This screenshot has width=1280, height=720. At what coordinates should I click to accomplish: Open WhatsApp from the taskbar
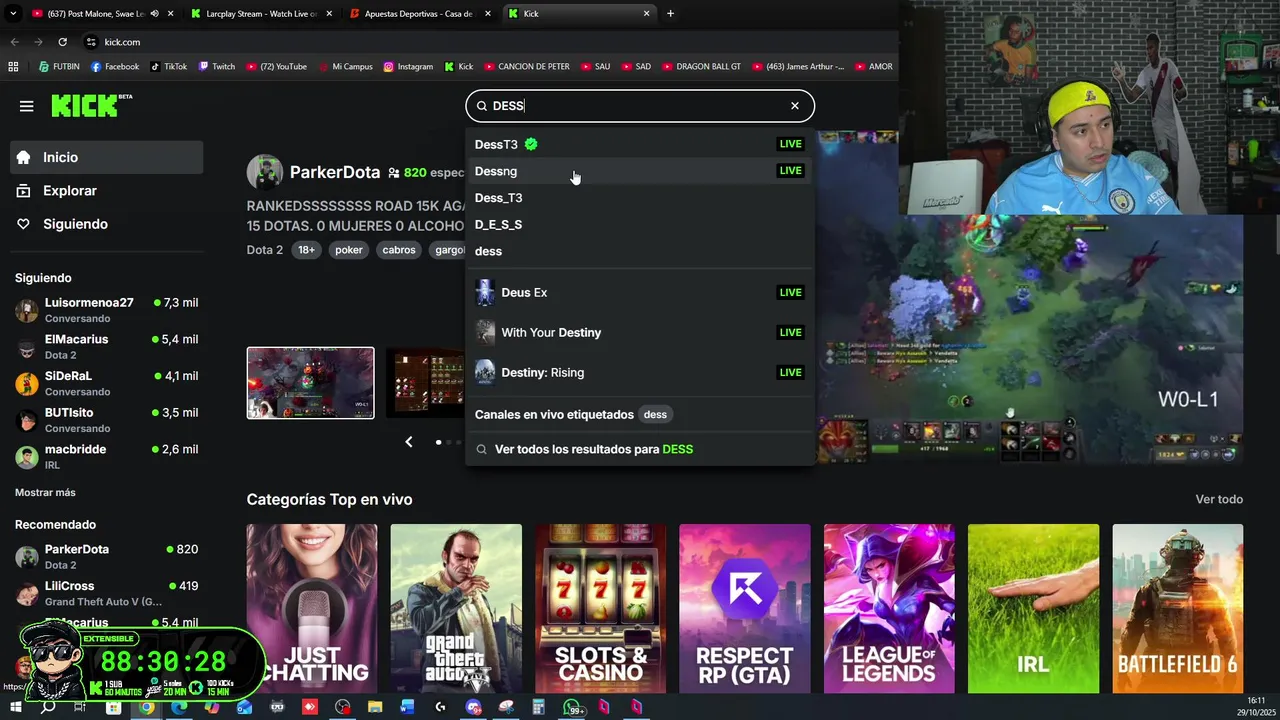coord(571,707)
